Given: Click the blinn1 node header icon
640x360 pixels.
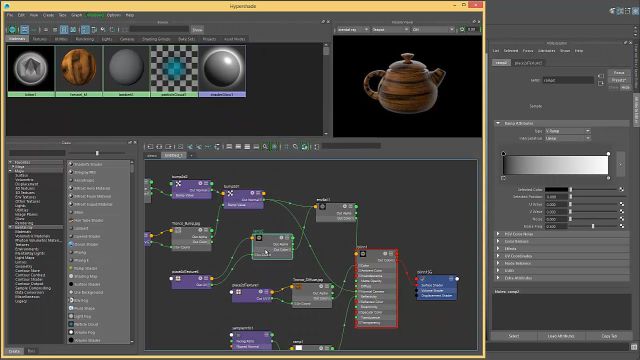Looking at the screenshot, I should tap(363, 254).
